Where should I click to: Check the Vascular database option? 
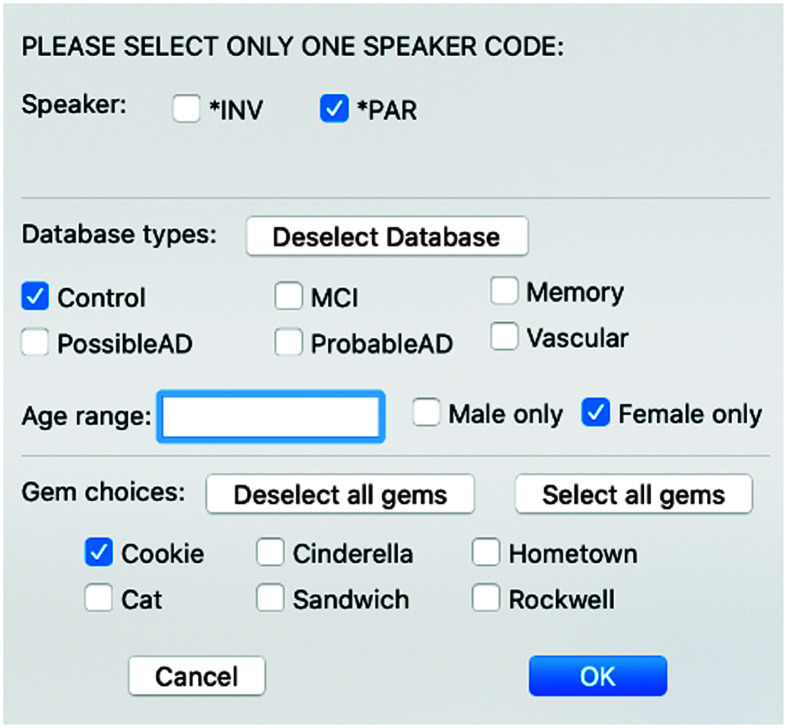click(504, 338)
